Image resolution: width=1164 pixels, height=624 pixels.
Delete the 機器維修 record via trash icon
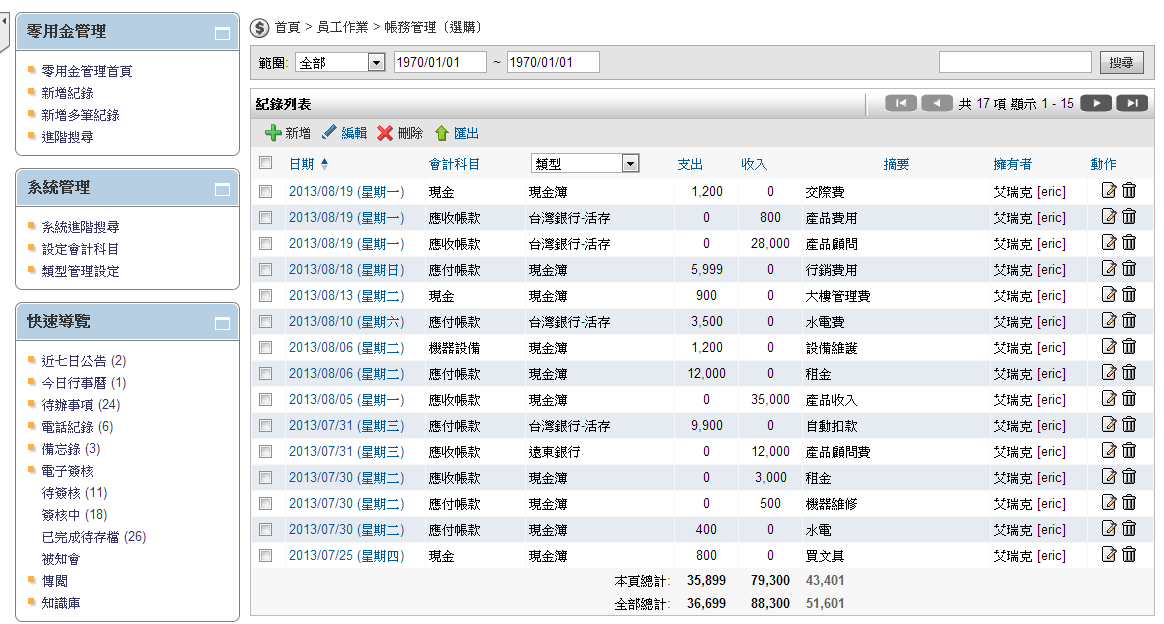pyautogui.click(x=1129, y=502)
